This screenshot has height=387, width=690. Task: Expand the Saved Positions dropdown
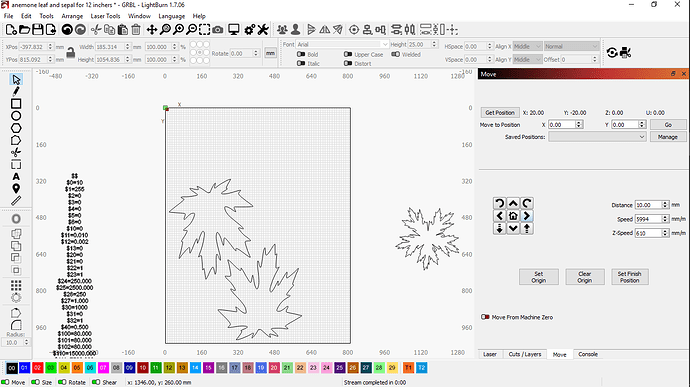597,137
